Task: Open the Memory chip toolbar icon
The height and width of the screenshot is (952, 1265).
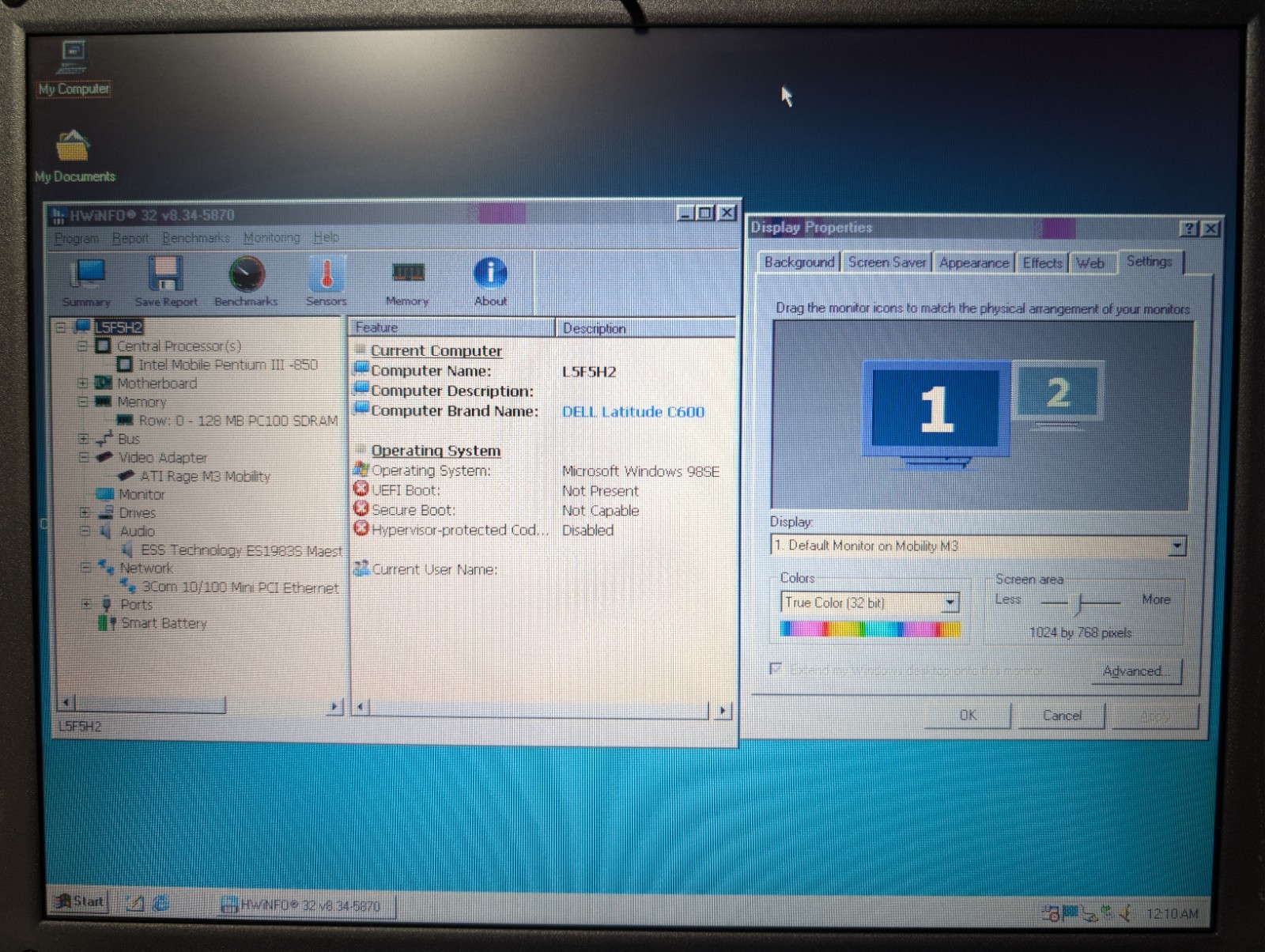Action: (407, 282)
